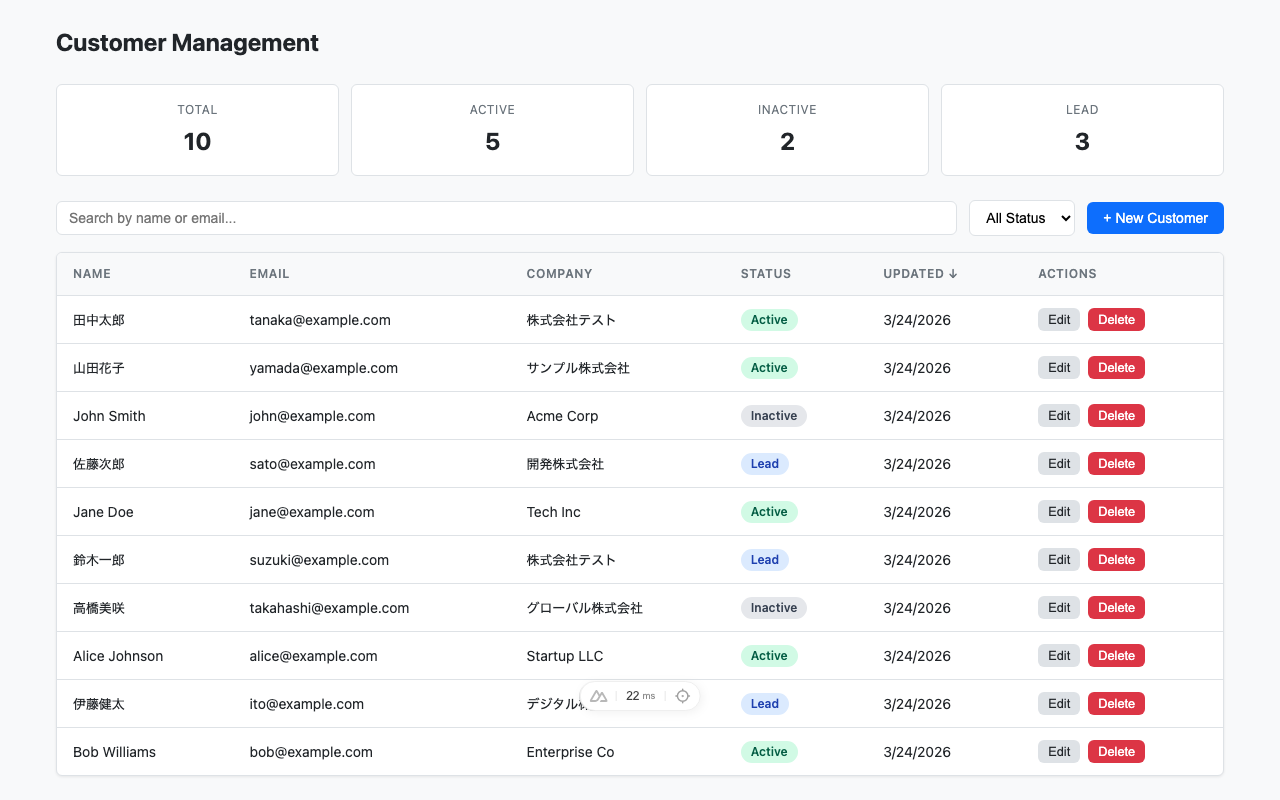Screen dimensions: 1280x800
Task: Click the + New Customer button
Action: coord(1155,218)
